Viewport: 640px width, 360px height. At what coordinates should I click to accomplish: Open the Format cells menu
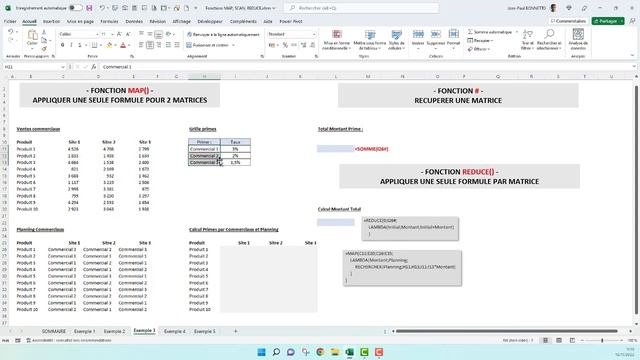[453, 40]
